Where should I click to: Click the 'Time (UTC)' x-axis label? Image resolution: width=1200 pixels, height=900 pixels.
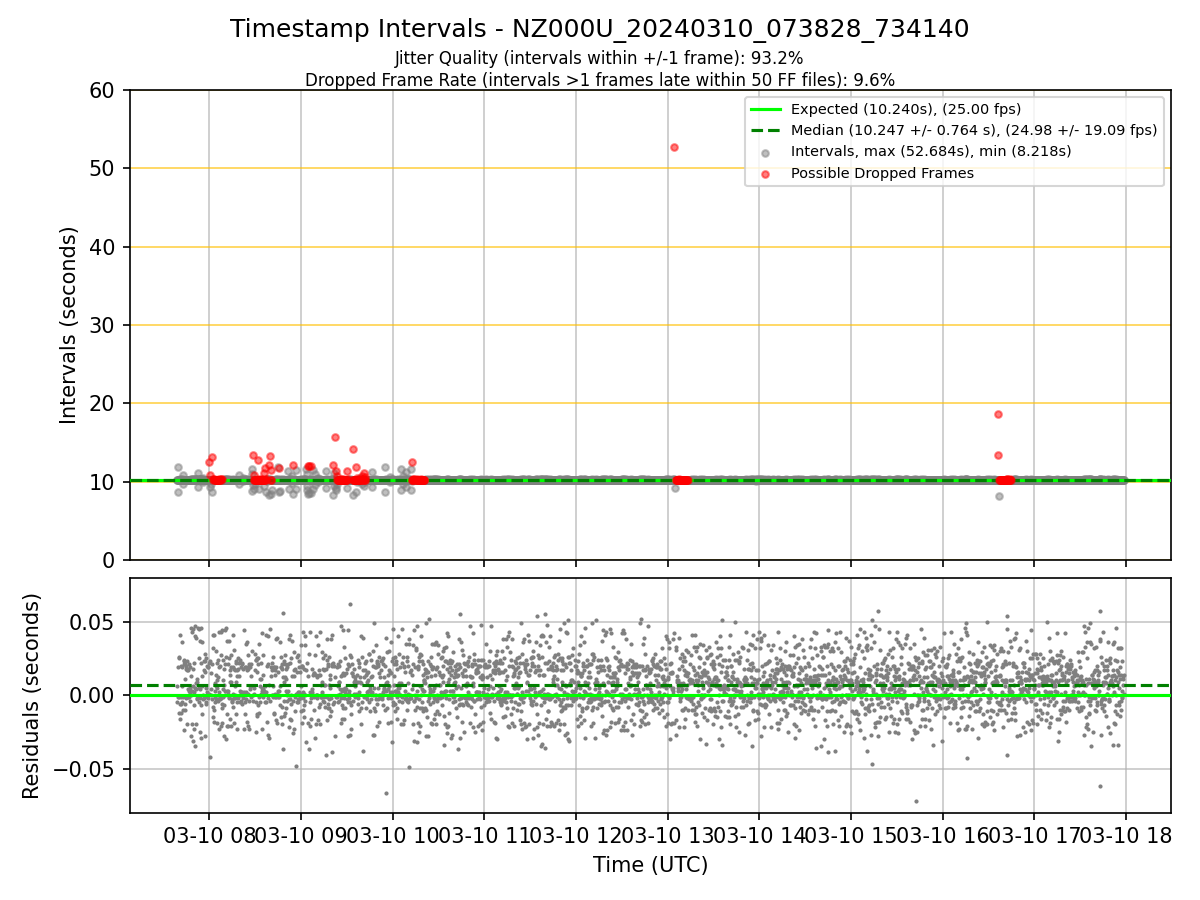(650, 865)
